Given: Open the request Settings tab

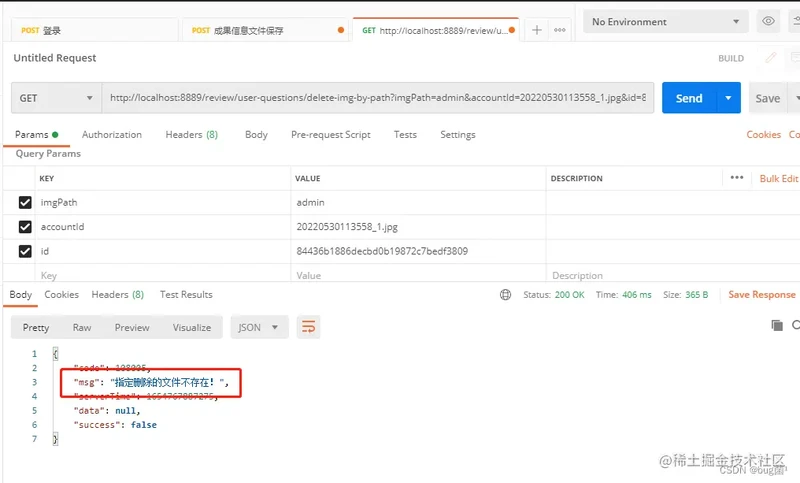Looking at the screenshot, I should click(458, 135).
